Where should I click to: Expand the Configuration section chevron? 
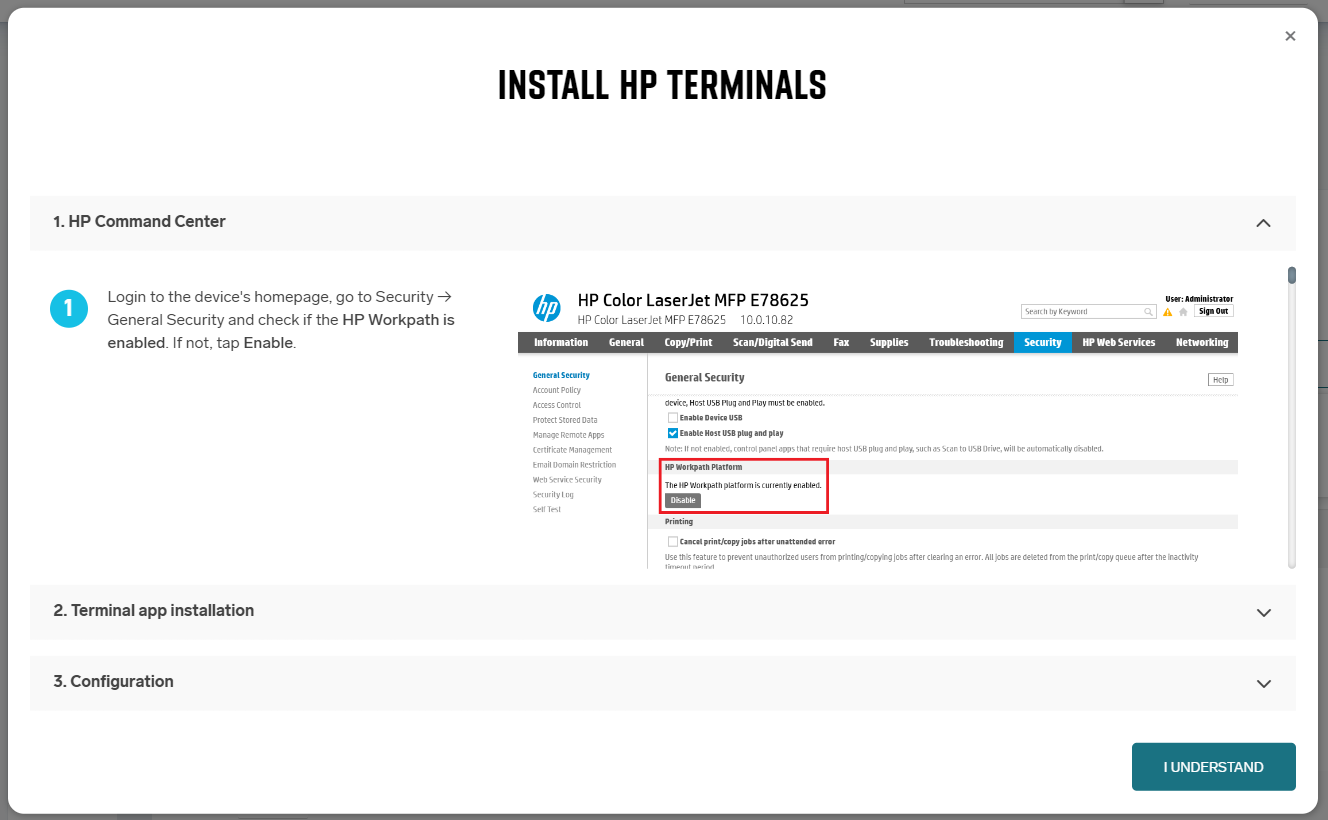(x=1263, y=684)
